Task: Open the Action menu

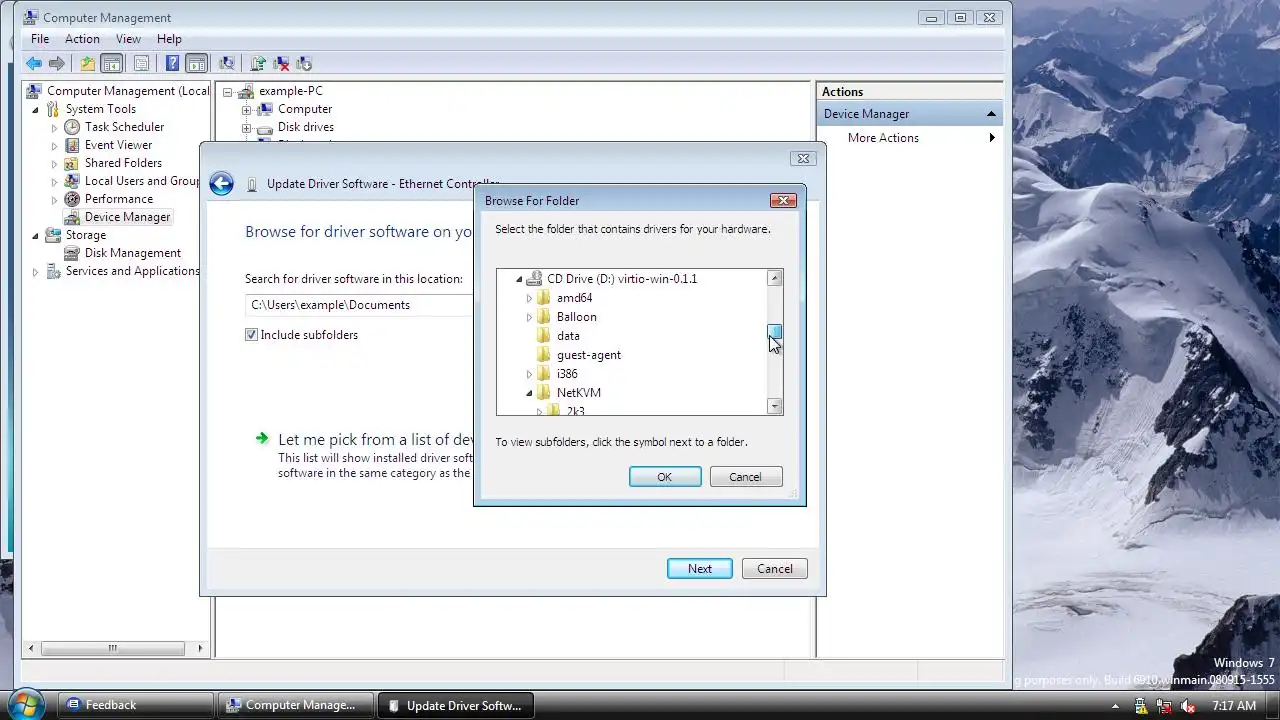Action: tap(82, 39)
